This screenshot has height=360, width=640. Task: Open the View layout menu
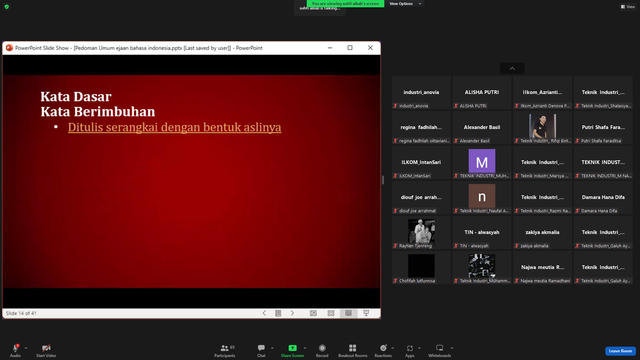click(x=628, y=7)
